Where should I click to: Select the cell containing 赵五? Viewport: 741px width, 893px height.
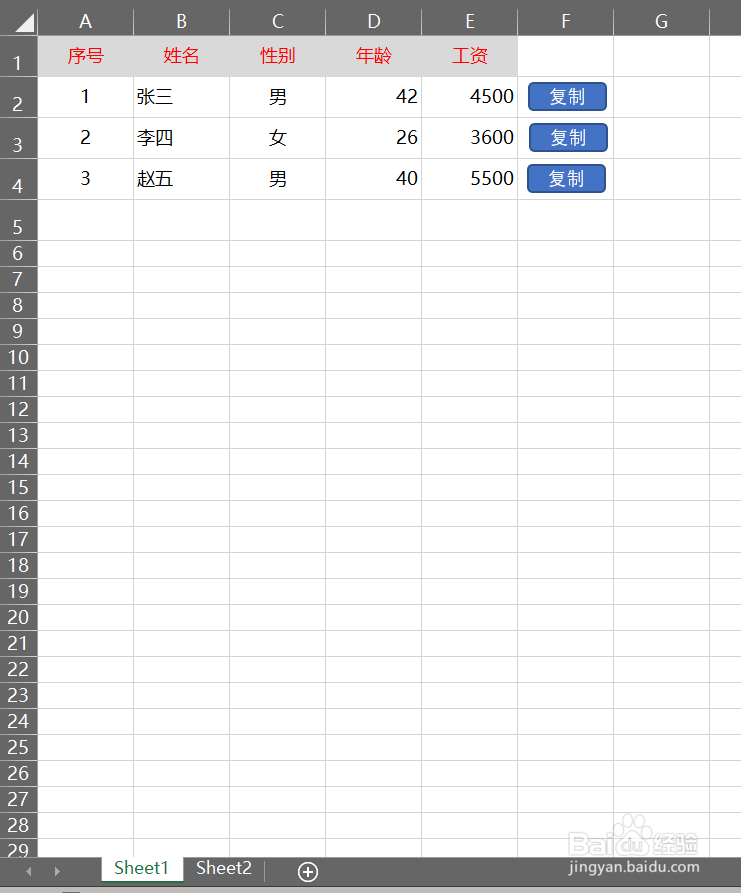pos(182,179)
